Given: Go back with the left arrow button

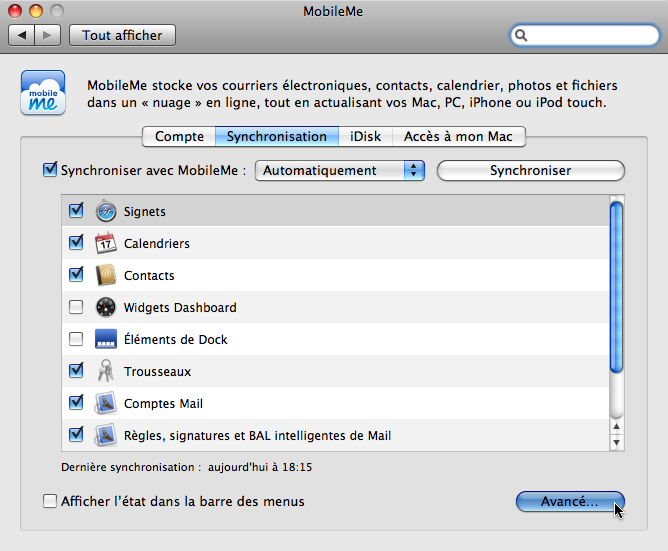Looking at the screenshot, I should coord(22,35).
